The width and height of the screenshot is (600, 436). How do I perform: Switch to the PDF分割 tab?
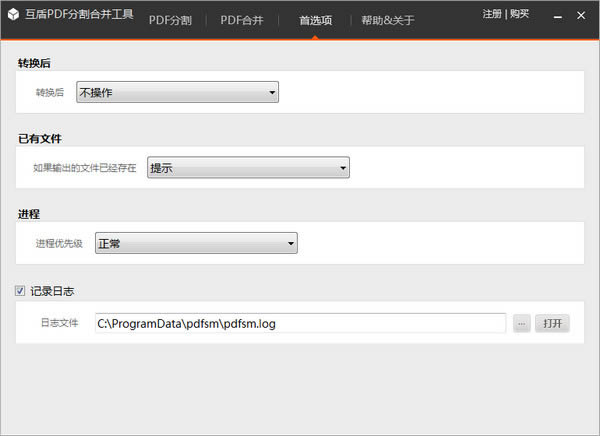(x=170, y=20)
